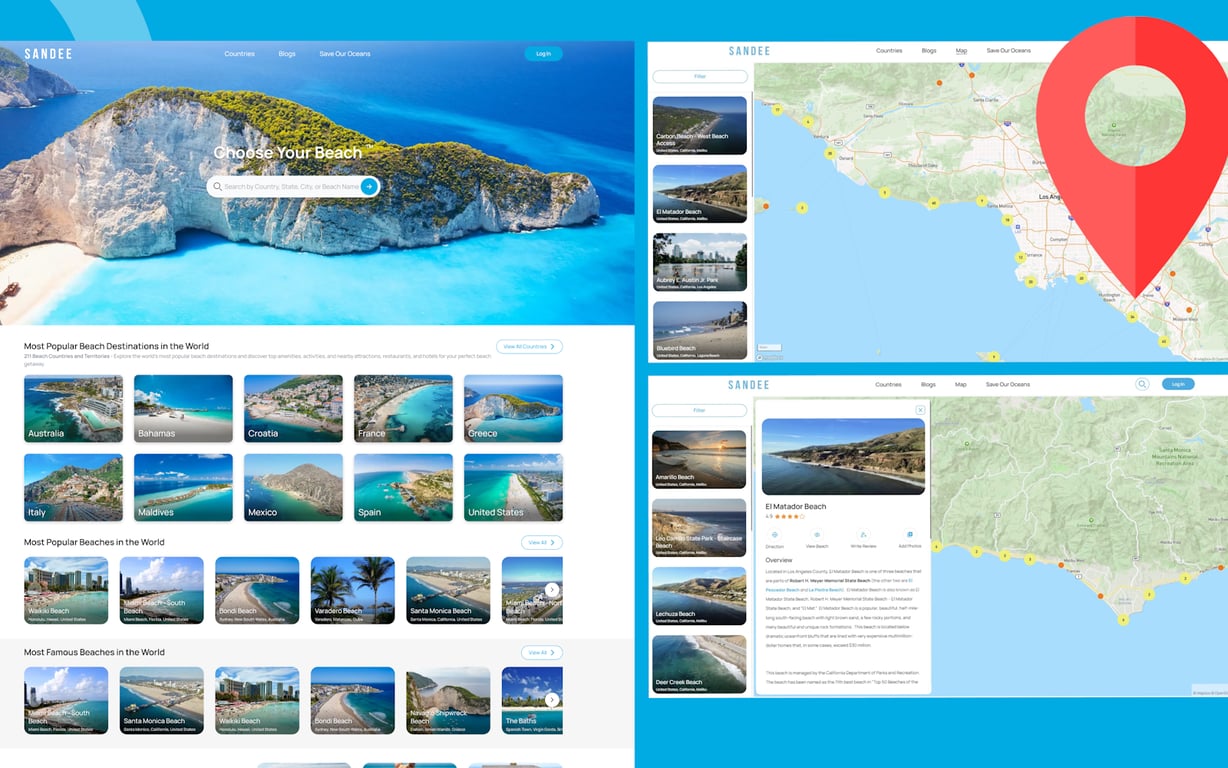Open the Filter button on the El Matador page
This screenshot has height=768, width=1228.
click(700, 410)
